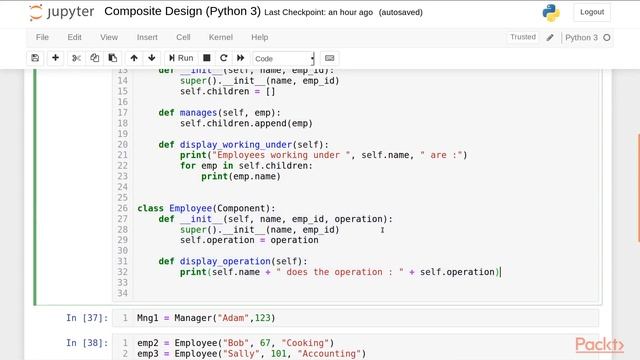Click the Python logo icon

[551, 13]
